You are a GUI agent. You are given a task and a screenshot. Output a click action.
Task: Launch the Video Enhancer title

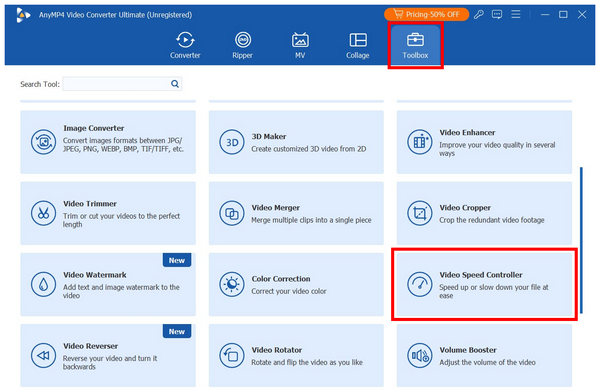coord(467,132)
